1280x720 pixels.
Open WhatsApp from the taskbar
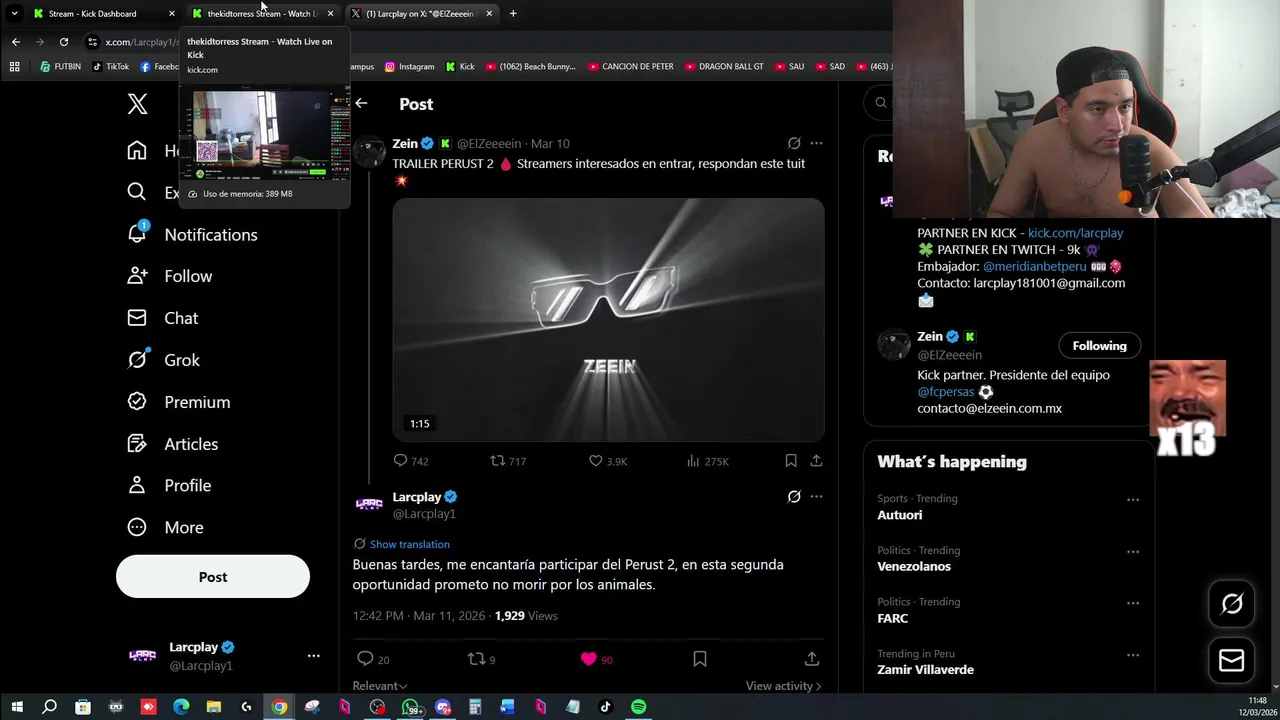point(410,707)
